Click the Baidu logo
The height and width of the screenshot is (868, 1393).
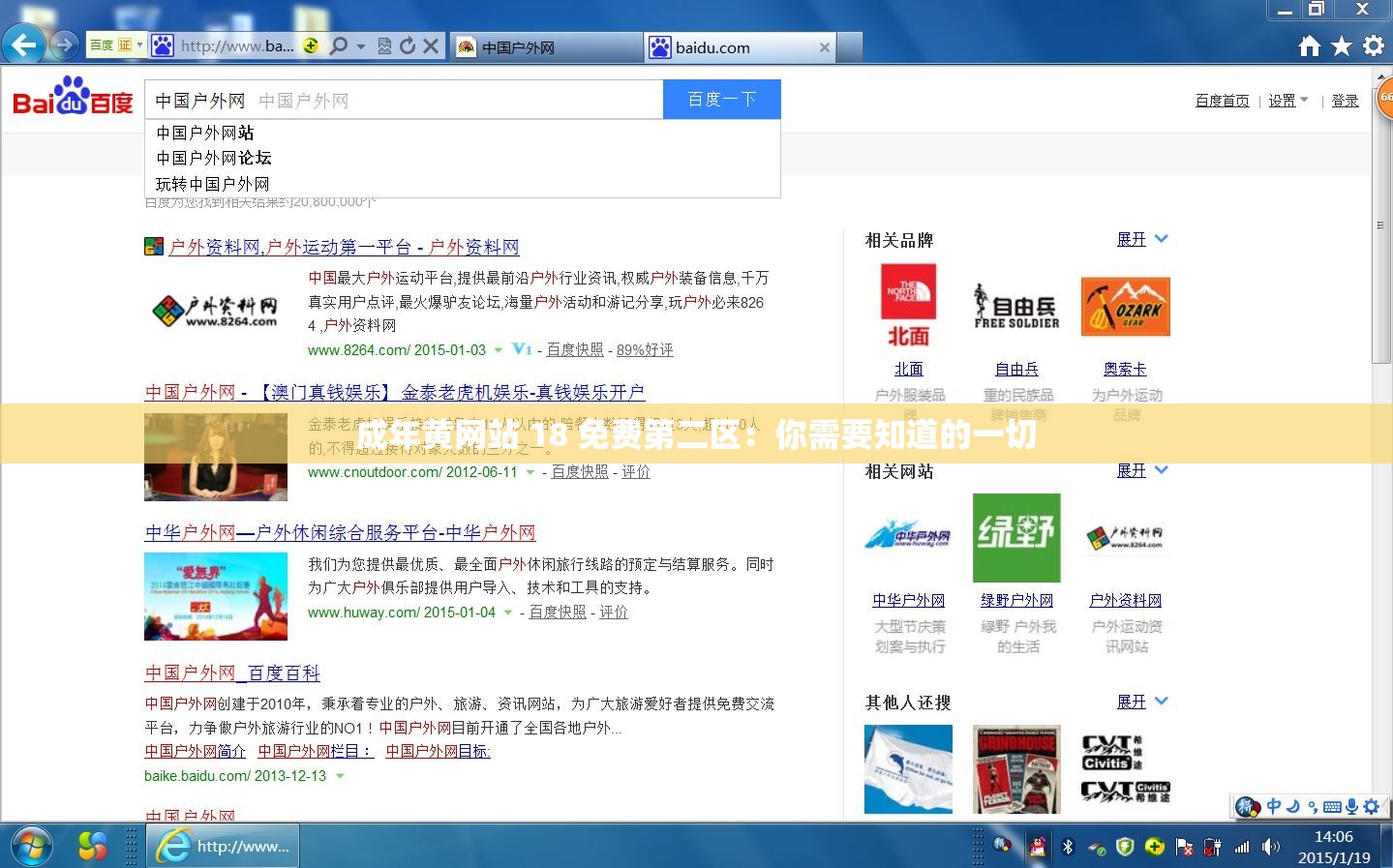[x=74, y=97]
